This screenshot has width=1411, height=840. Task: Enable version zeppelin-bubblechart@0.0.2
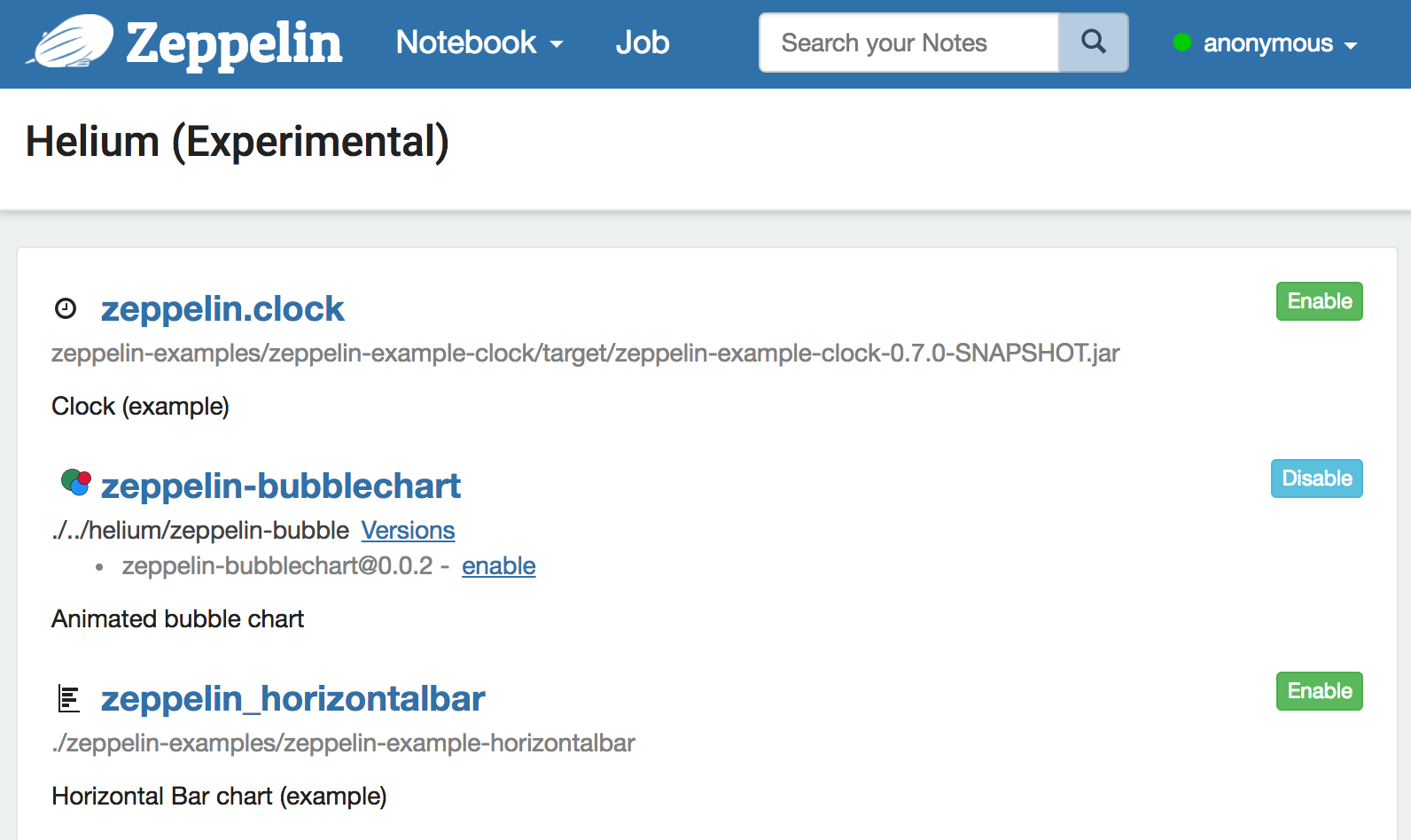(x=498, y=565)
